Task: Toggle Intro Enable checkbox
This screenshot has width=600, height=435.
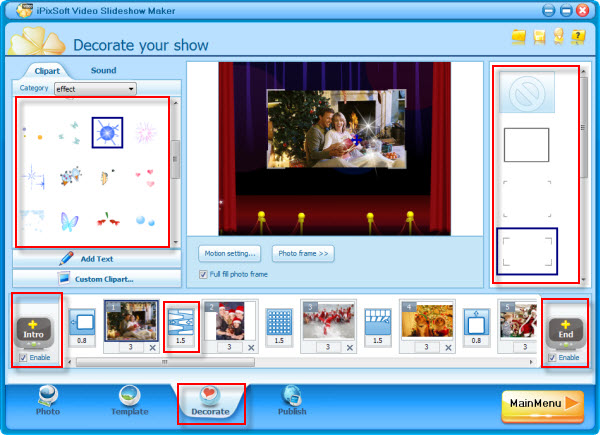Action: (x=23, y=357)
